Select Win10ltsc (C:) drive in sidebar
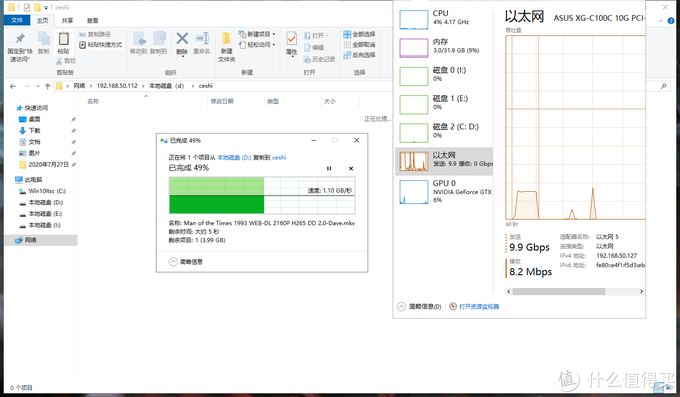 tap(47, 191)
